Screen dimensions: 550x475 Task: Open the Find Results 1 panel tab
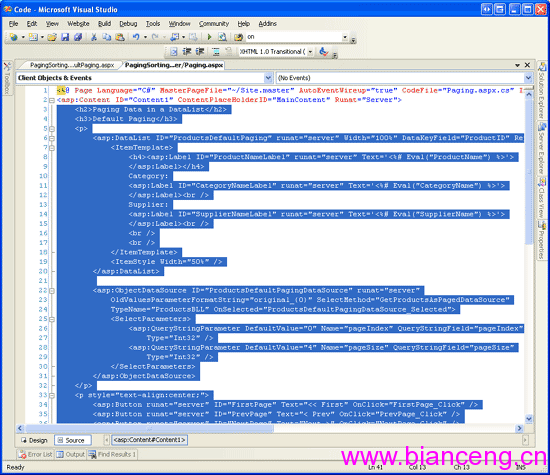pos(112,454)
